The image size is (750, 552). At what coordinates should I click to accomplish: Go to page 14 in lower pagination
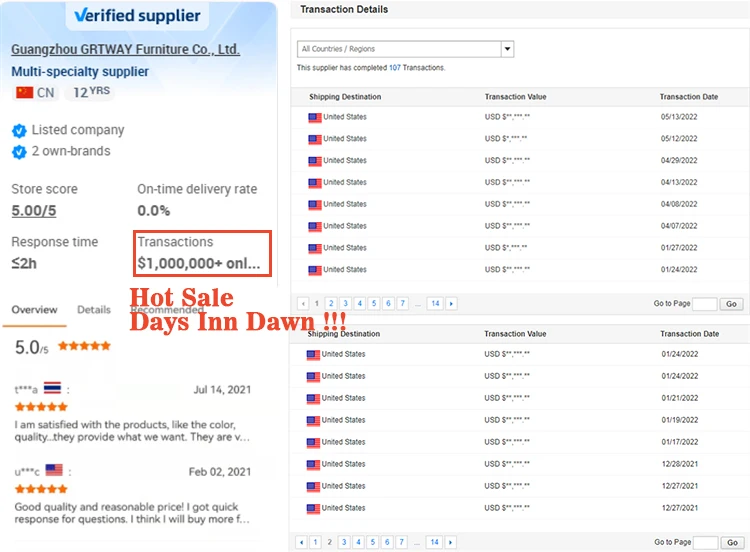pos(434,542)
